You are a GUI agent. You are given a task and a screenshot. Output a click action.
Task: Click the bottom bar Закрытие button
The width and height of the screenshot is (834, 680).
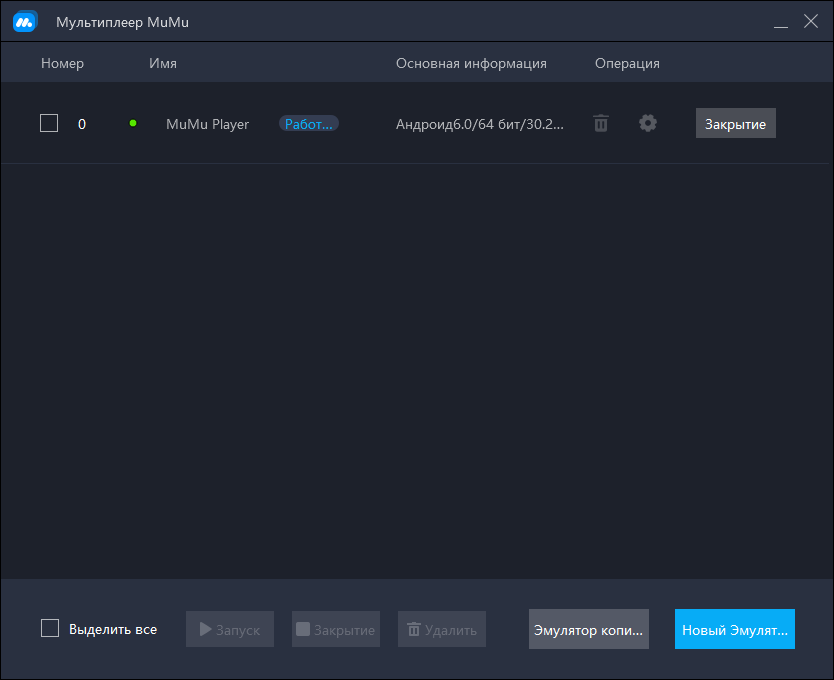[336, 629]
